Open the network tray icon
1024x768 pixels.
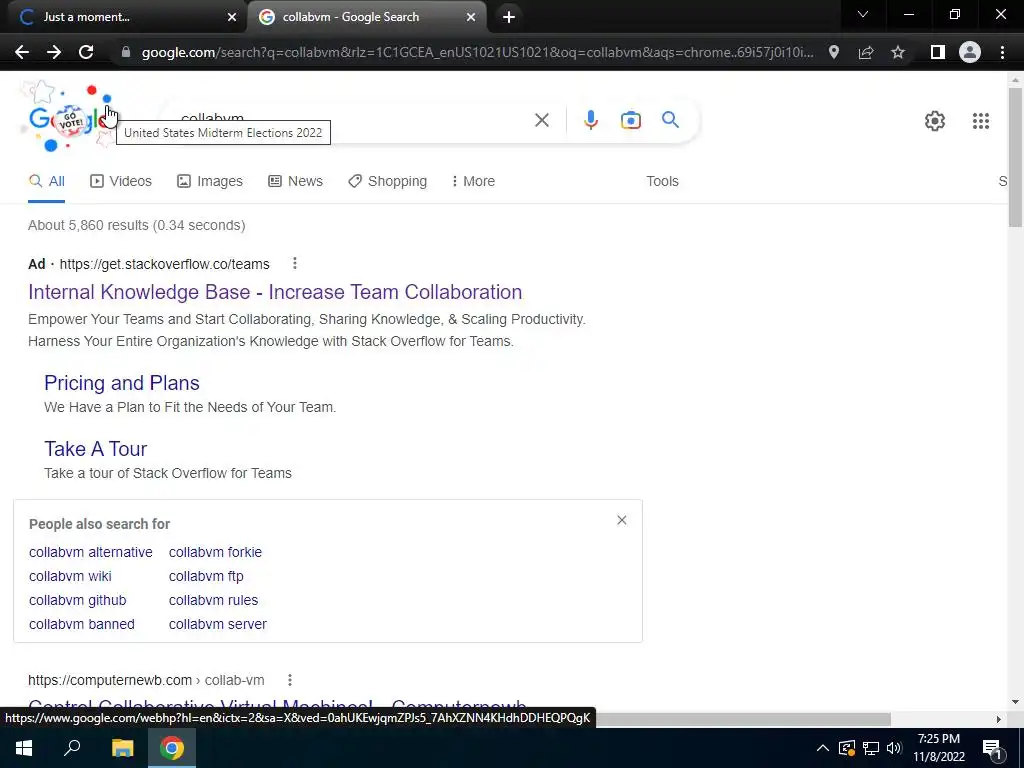tap(871, 748)
